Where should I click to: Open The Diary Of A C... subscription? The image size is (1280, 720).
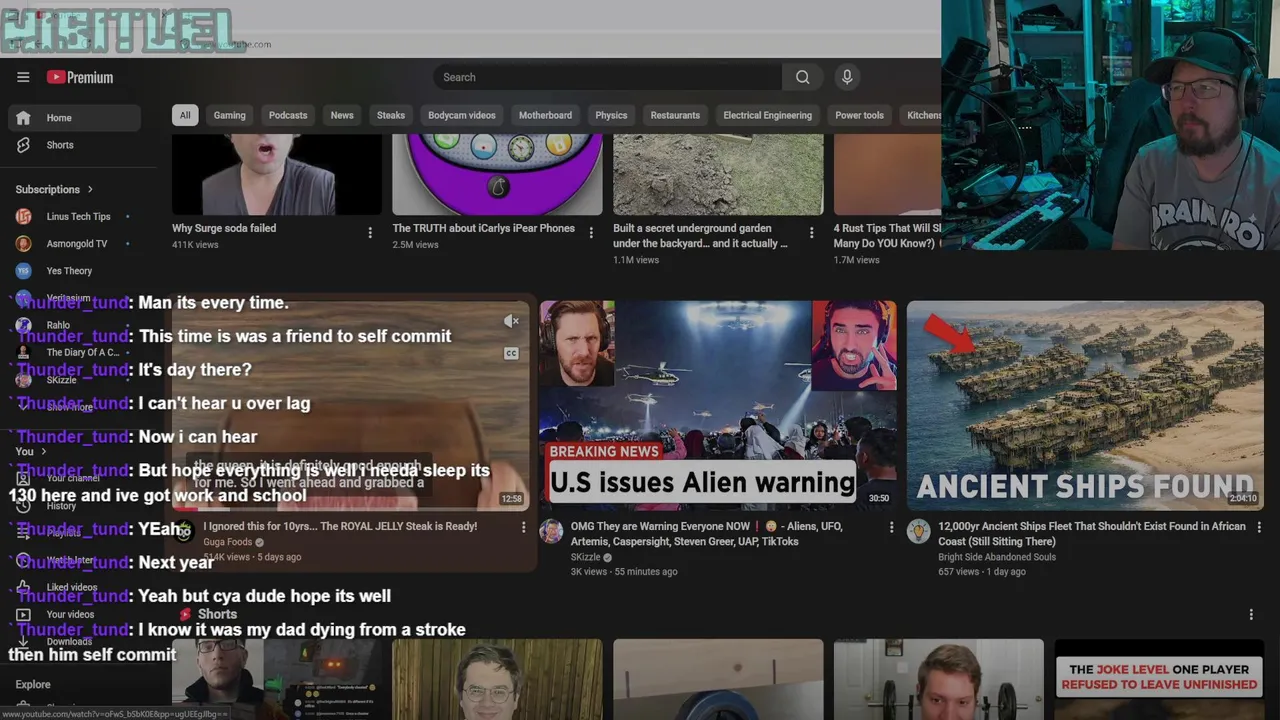[74, 352]
